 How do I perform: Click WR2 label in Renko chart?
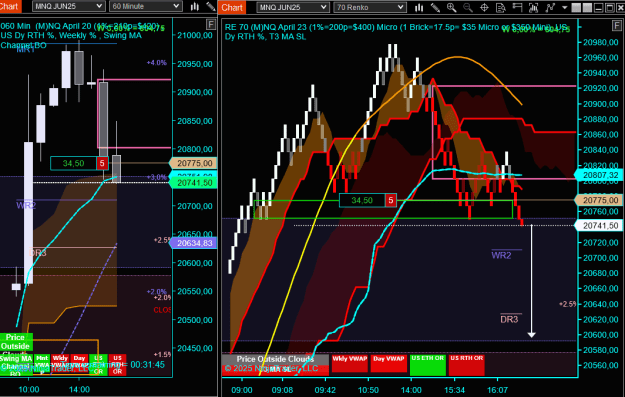click(501, 255)
